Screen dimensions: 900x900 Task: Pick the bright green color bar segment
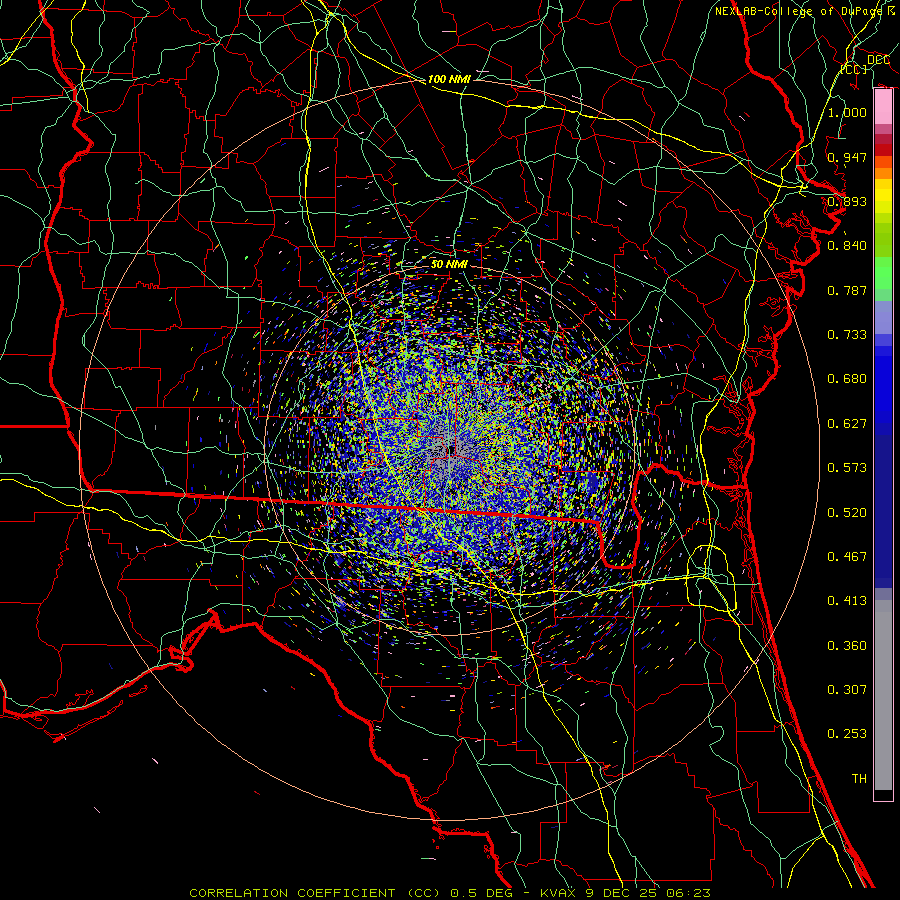(x=883, y=273)
